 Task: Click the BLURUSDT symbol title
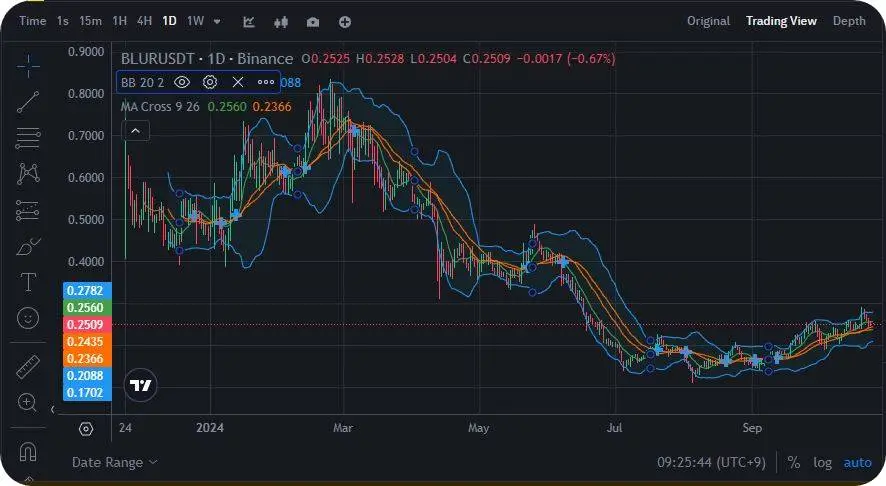coord(158,59)
